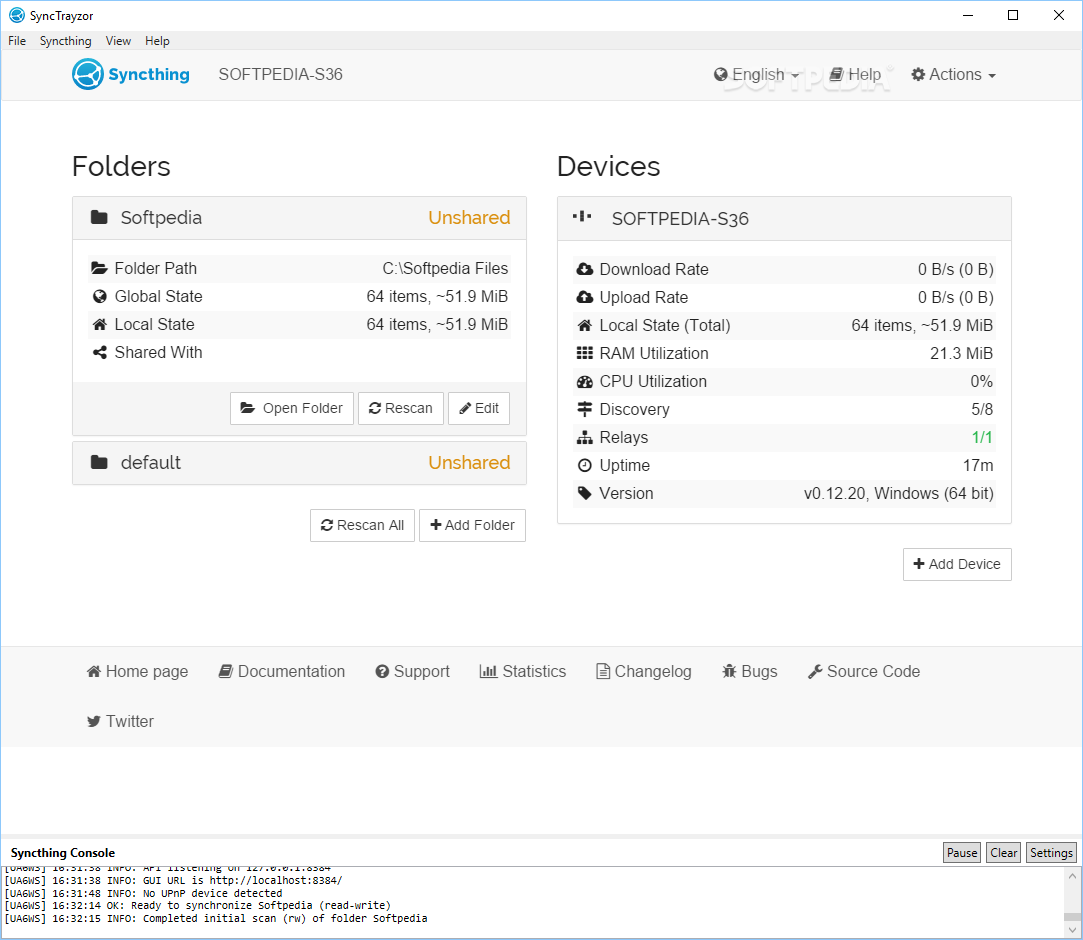
Task: Click the green 1/1 Relays value
Action: click(981, 437)
